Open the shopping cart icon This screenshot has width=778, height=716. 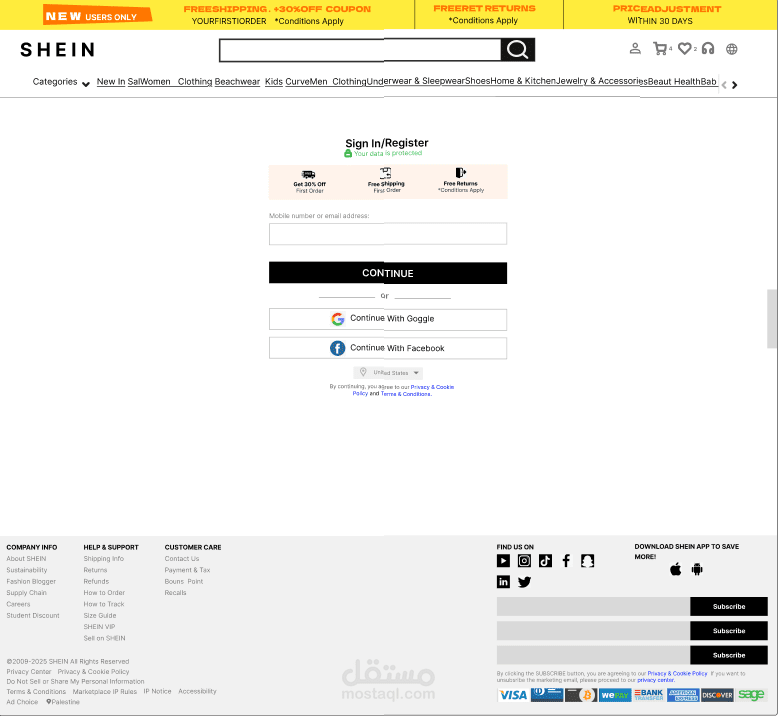tap(660, 49)
